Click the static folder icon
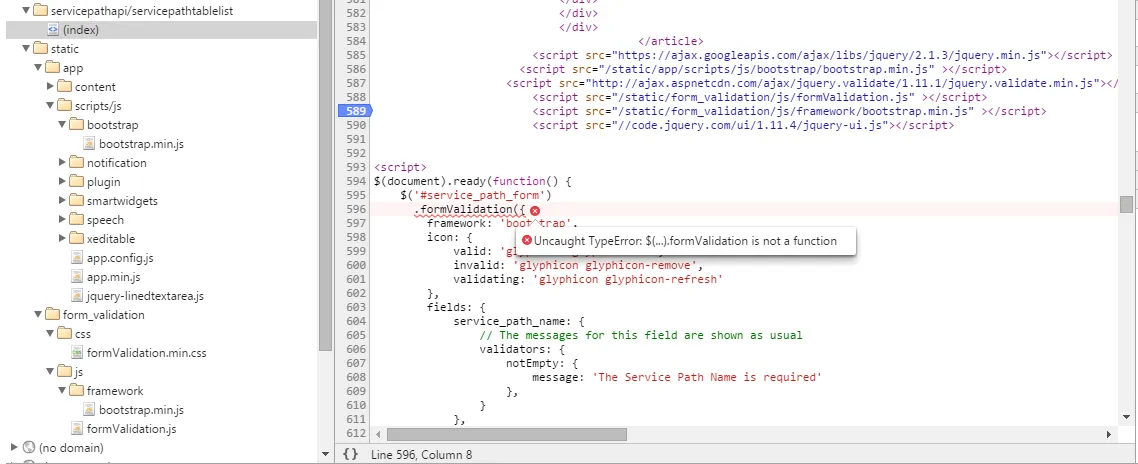Image resolution: width=1138 pixels, height=464 pixels. 40,49
